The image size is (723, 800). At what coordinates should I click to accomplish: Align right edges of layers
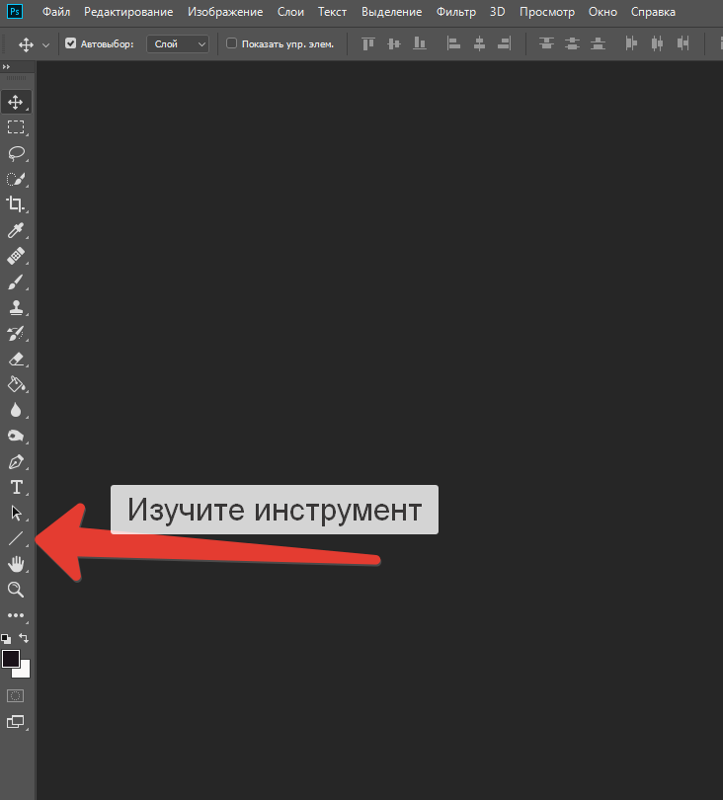pos(504,44)
